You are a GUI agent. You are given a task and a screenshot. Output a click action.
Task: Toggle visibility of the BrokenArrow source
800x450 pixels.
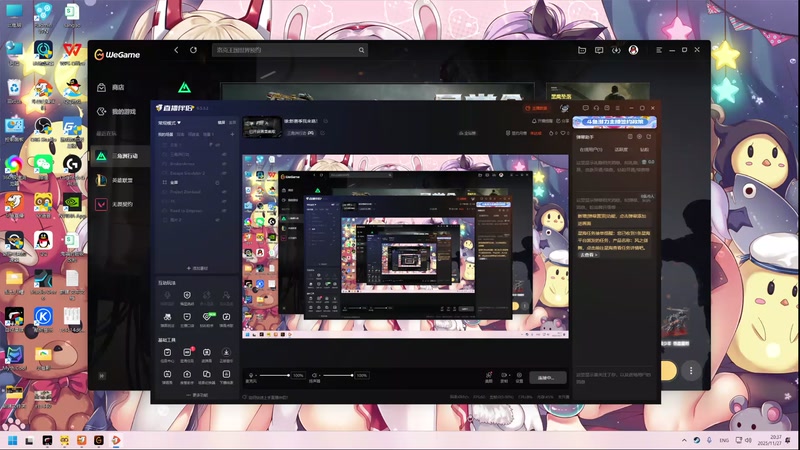224,164
